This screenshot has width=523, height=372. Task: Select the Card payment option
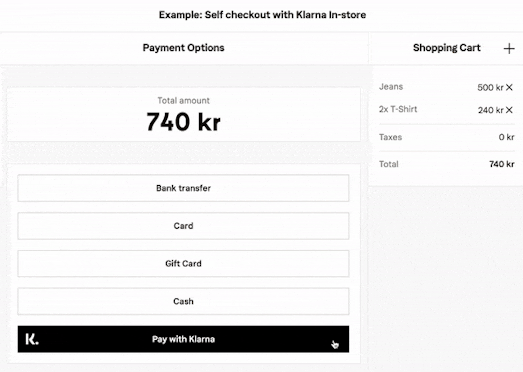183,226
